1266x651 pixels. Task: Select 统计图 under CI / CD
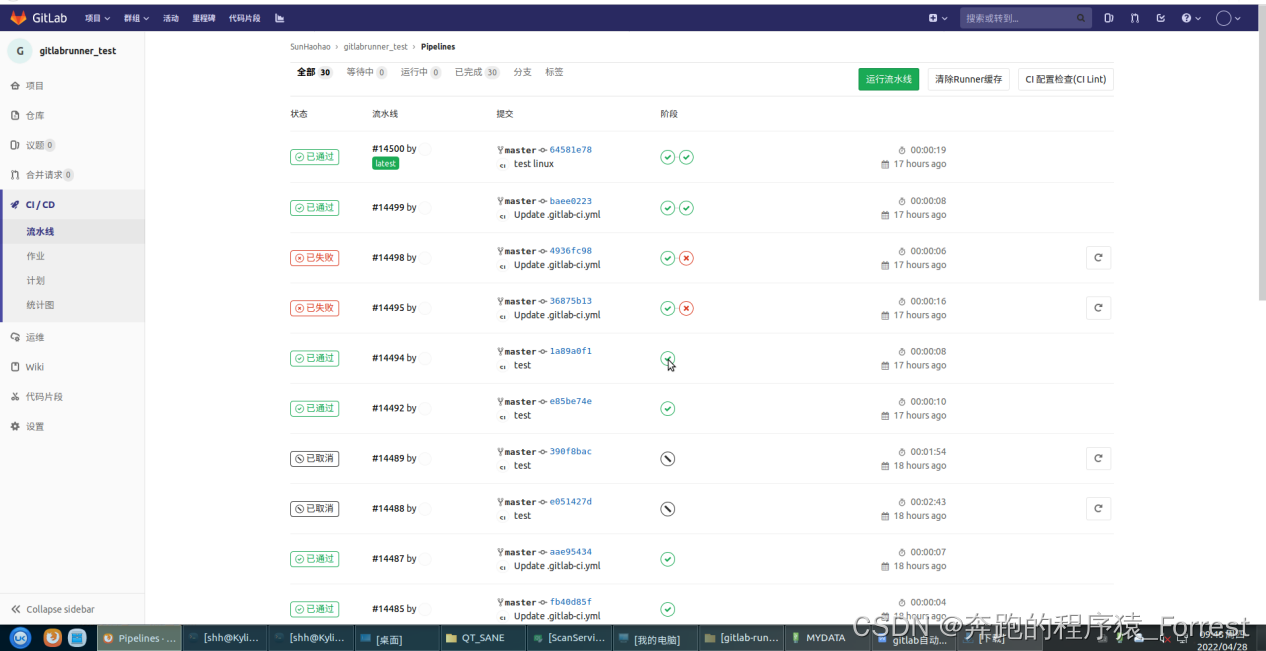point(40,305)
